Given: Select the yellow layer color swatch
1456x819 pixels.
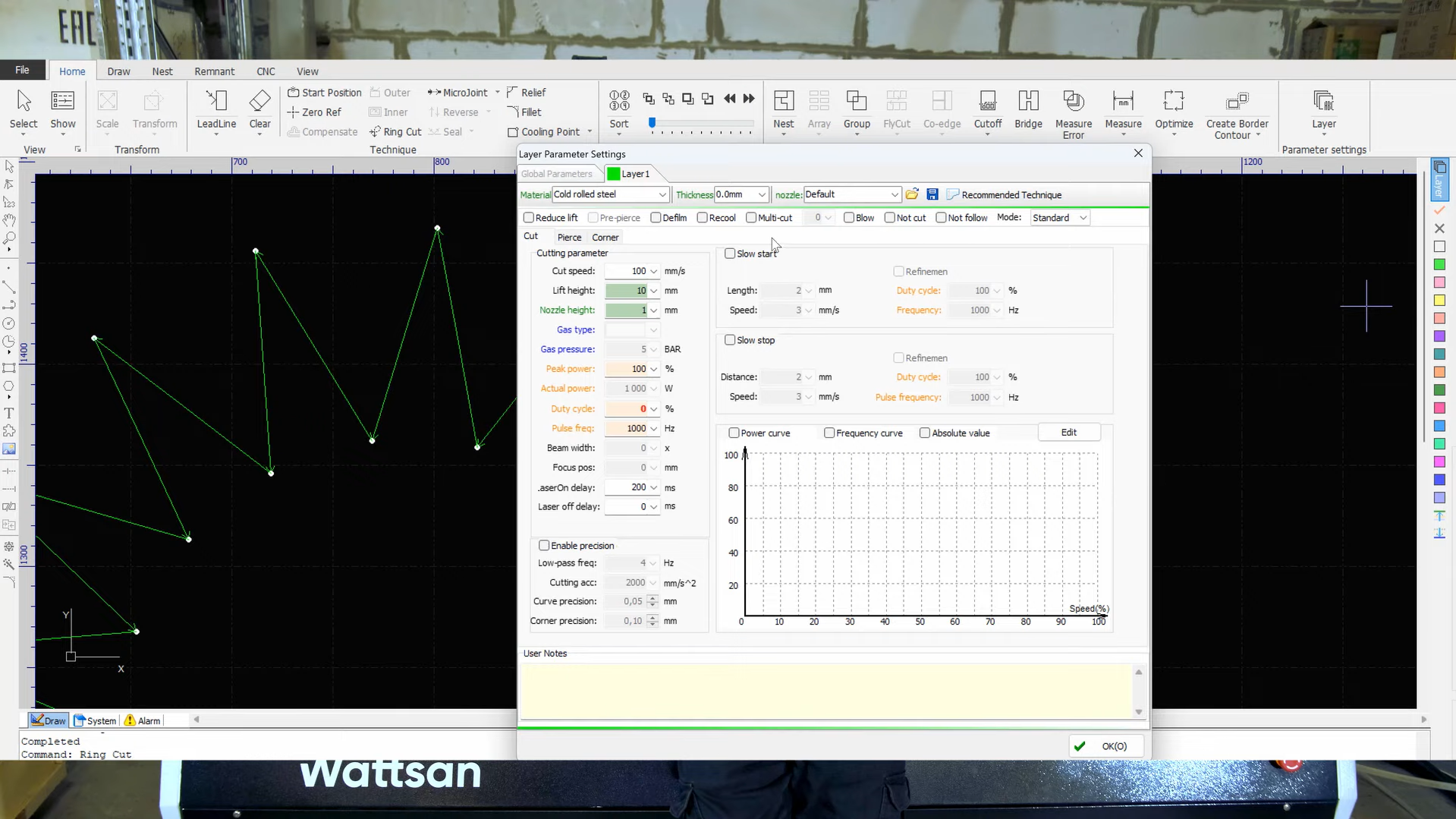Looking at the screenshot, I should [x=1439, y=301].
